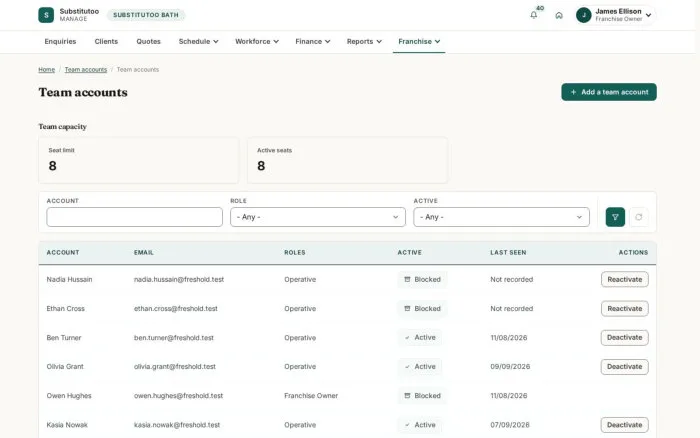Deactivate Olivia Grant's account
This screenshot has height=438, width=700.
coord(625,367)
